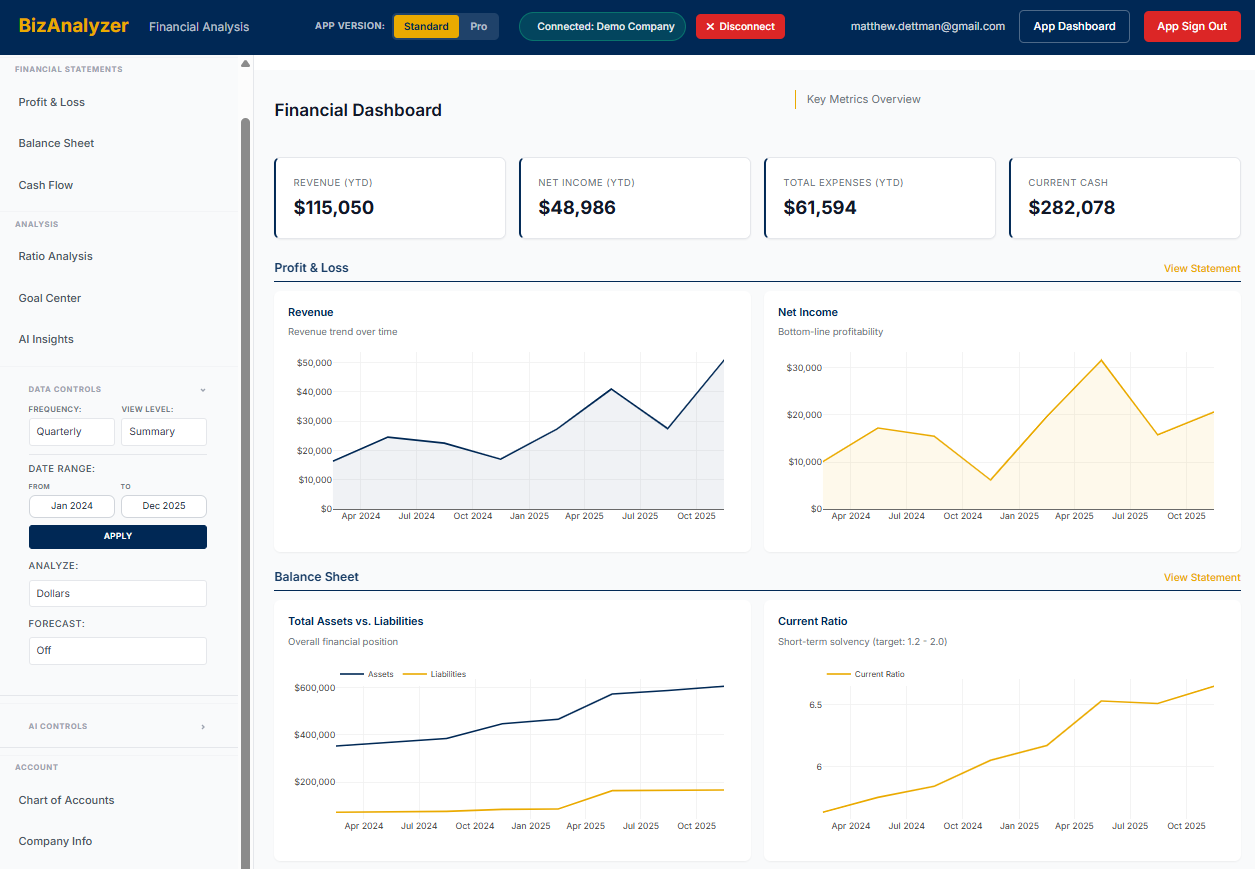Open the View Level dropdown

(x=163, y=431)
